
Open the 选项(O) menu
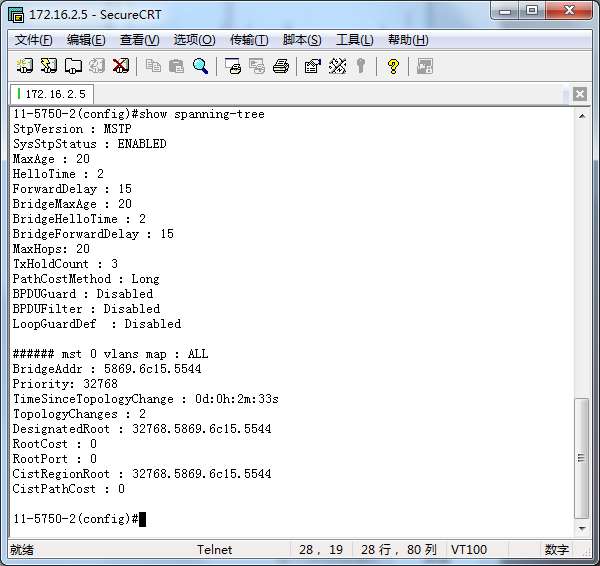194,40
